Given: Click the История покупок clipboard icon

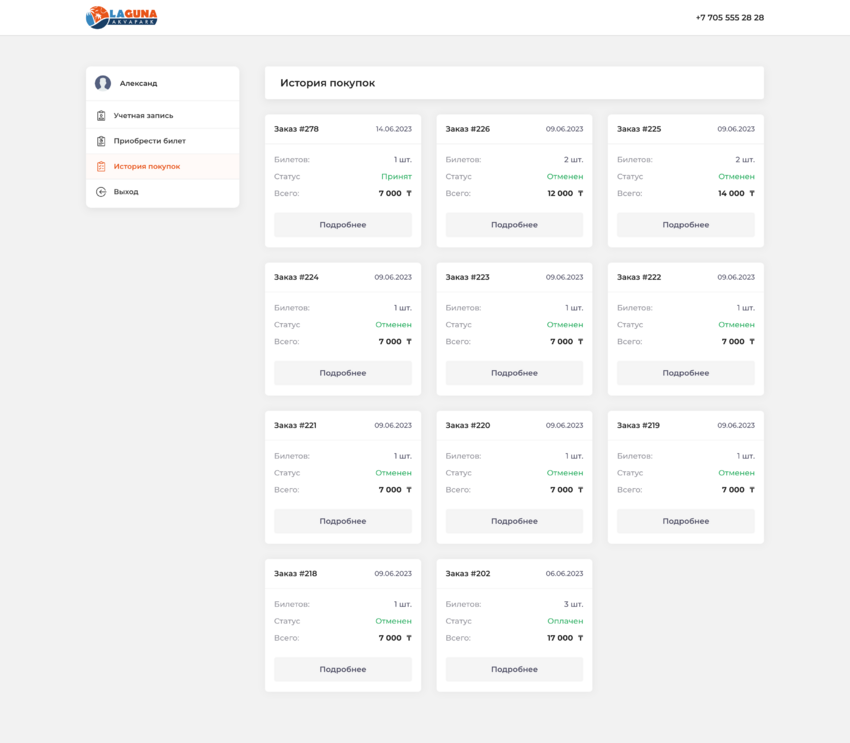Looking at the screenshot, I should click(101, 167).
